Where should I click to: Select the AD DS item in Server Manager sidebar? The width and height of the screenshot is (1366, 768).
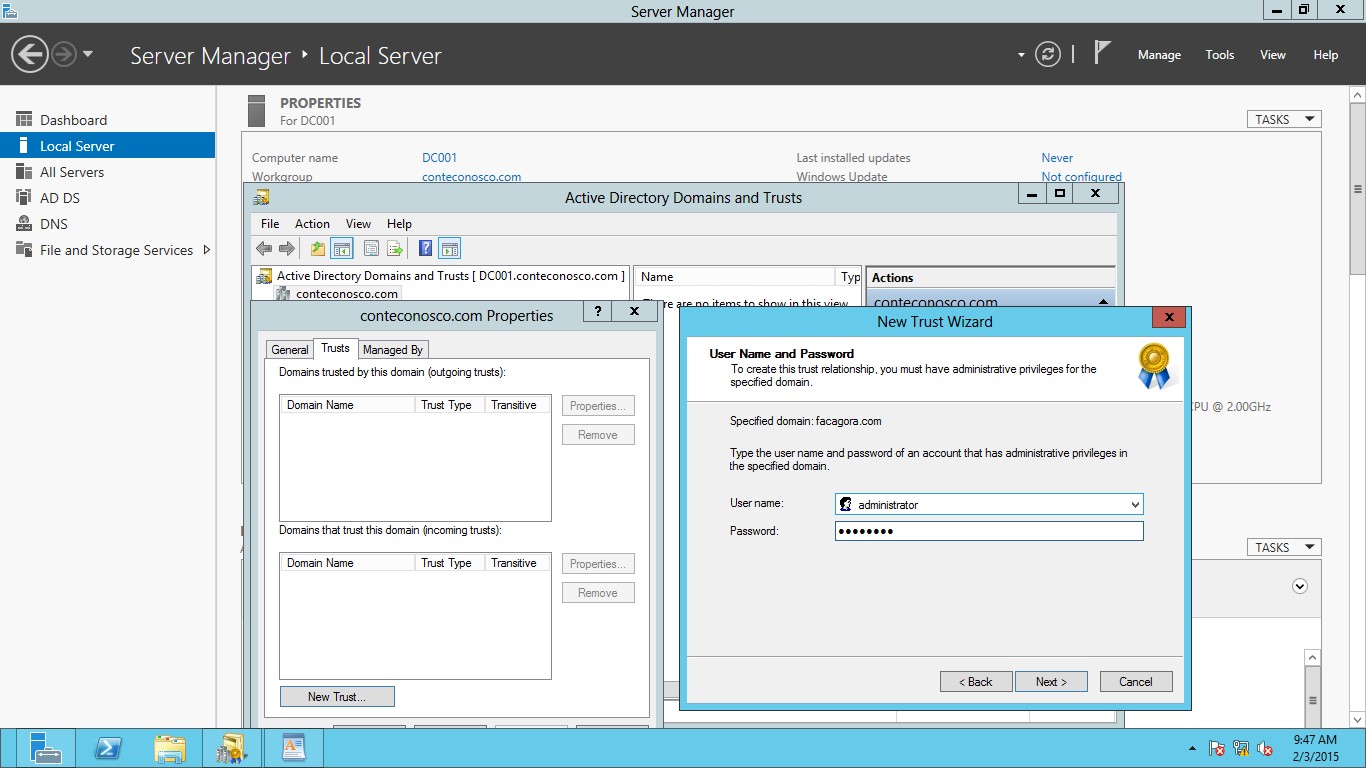[60, 197]
